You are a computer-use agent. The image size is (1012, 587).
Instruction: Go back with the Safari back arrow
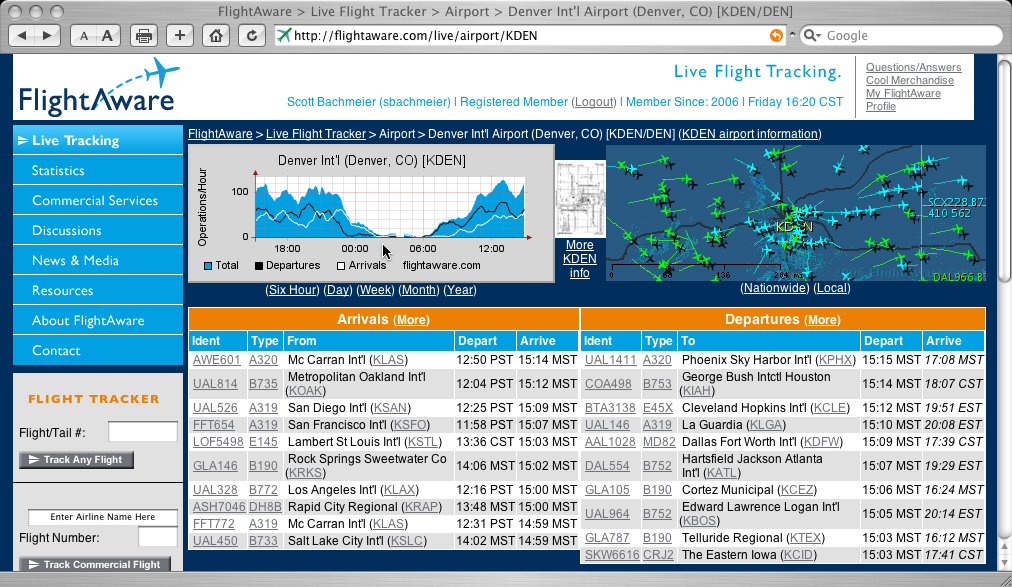[22, 35]
